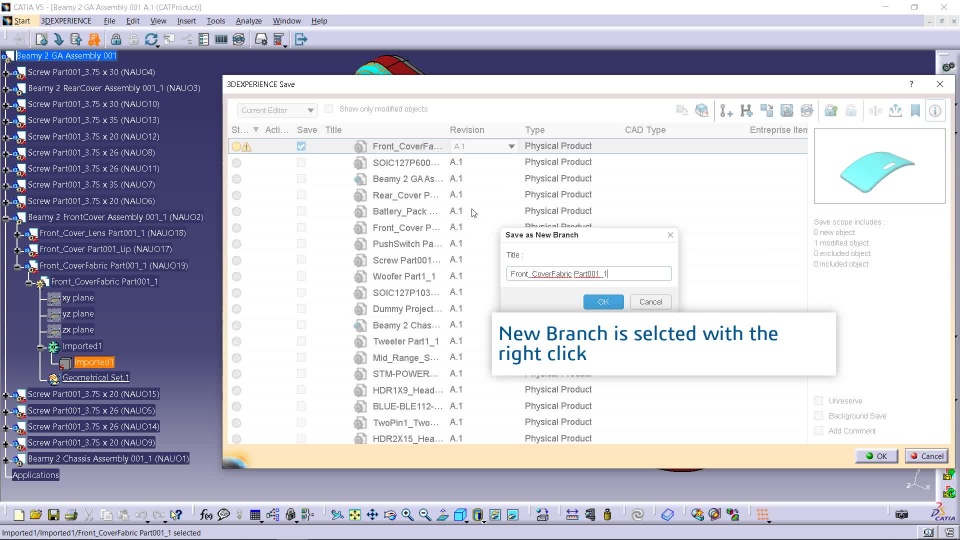Viewport: 960px width, 540px height.
Task: Click the New document icon in bottom toolbar
Action: [19, 515]
